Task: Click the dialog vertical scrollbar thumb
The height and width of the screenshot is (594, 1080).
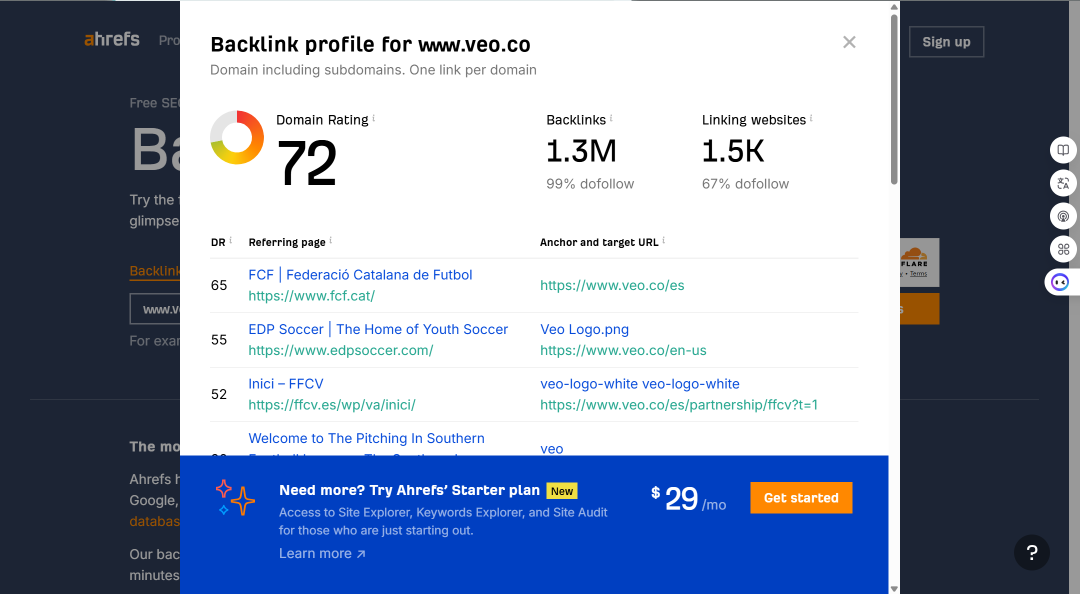Action: pyautogui.click(x=894, y=99)
